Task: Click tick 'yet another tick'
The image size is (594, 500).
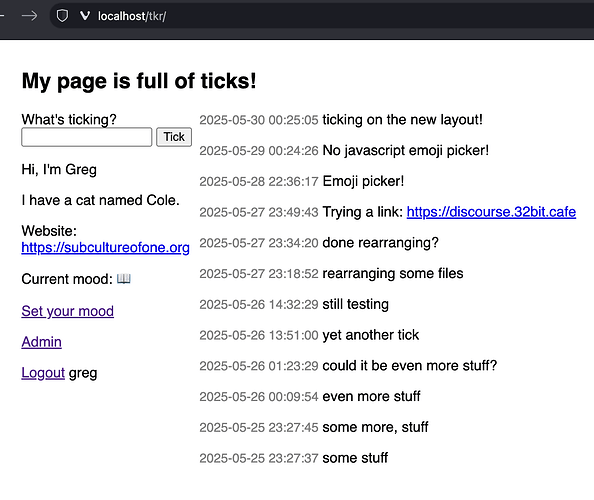Action: coord(370,335)
